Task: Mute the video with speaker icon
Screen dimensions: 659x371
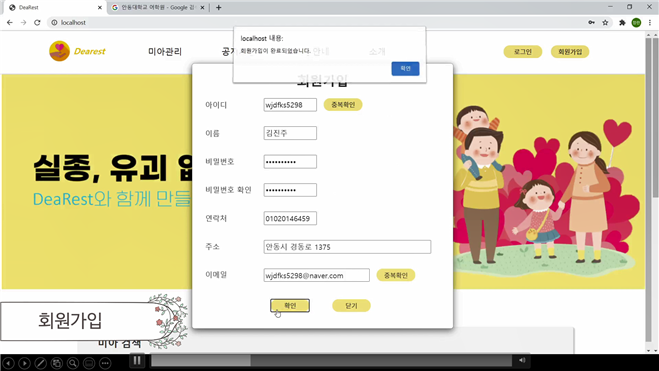Action: tap(522, 360)
